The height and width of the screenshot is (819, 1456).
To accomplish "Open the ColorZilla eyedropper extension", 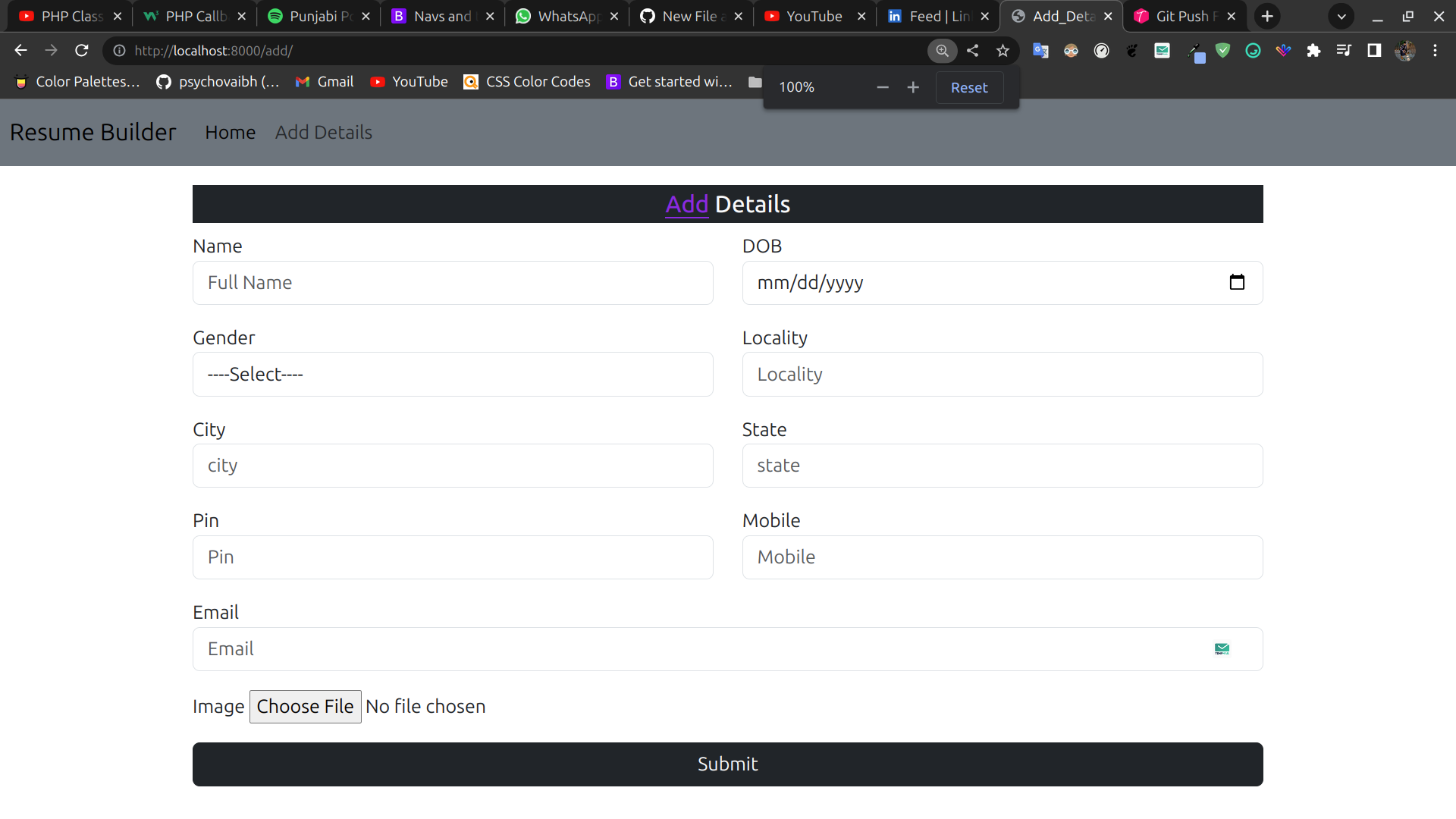I will coord(1197,51).
